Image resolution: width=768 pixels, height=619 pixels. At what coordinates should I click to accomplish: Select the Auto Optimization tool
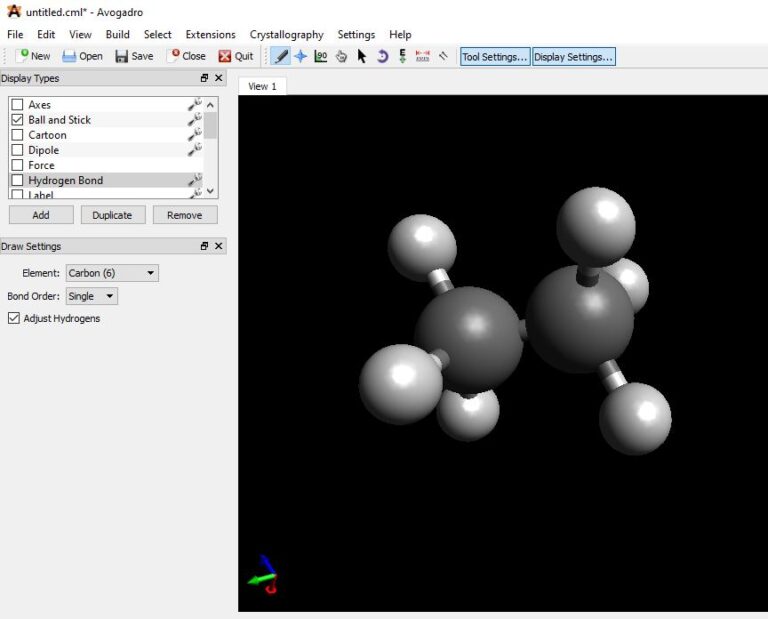[402, 57]
